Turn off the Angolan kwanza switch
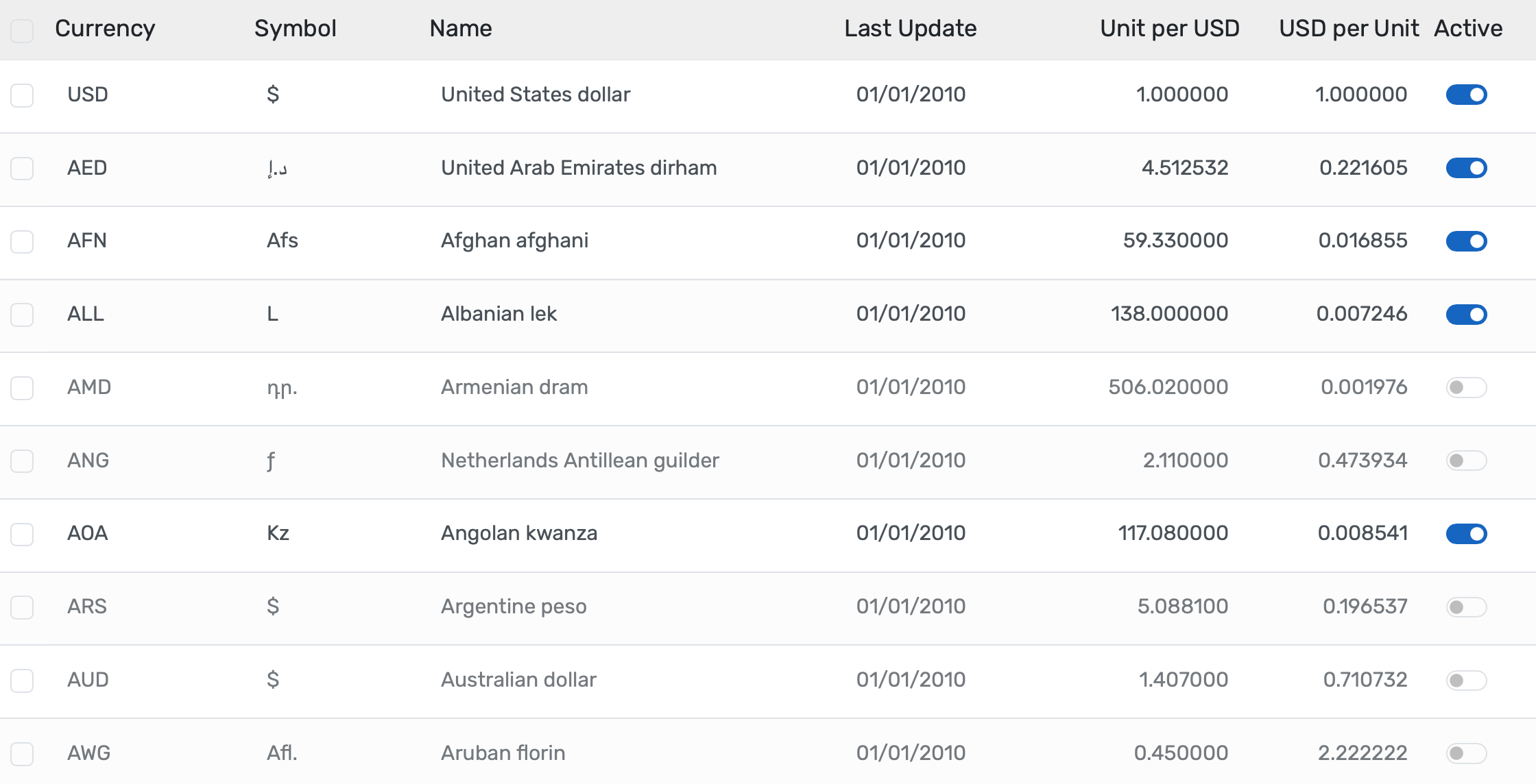This screenshot has height=784, width=1536. [x=1466, y=533]
